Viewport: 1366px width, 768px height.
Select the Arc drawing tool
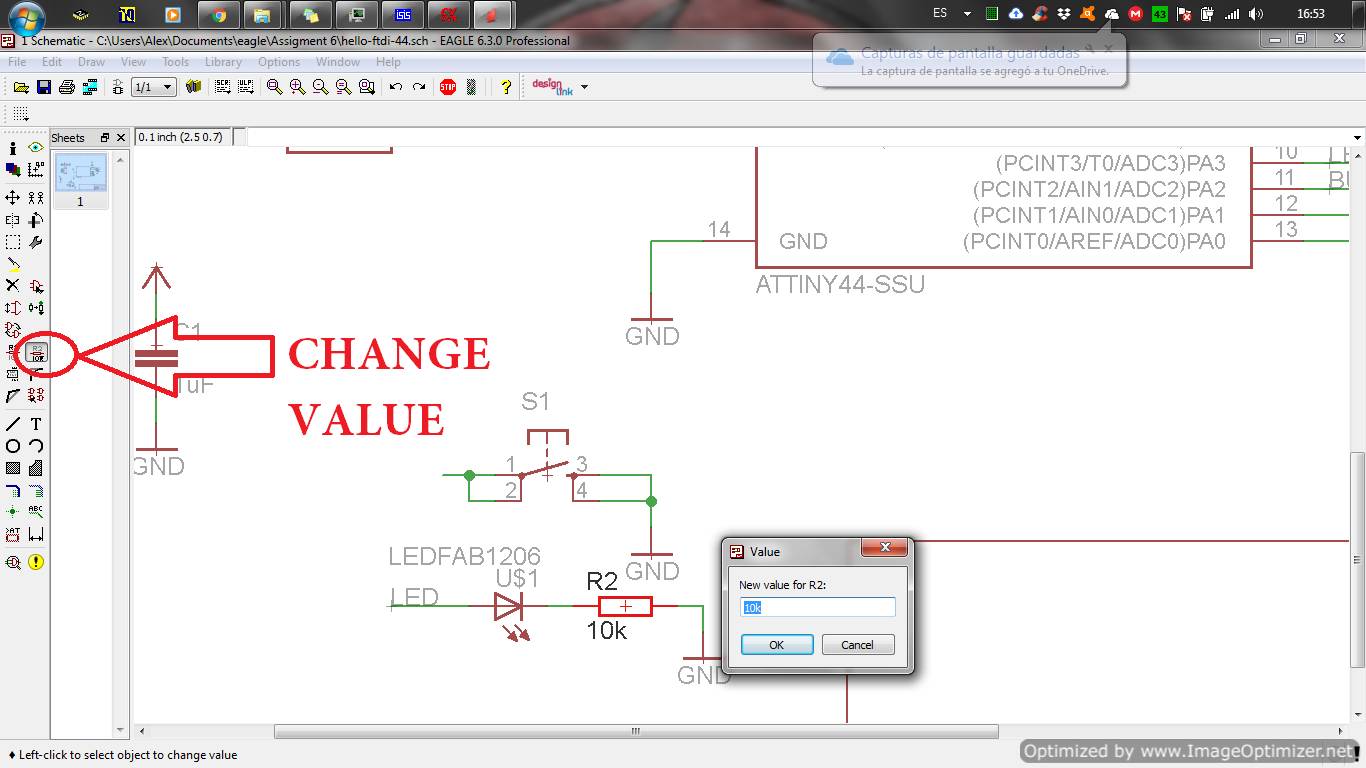coord(36,446)
